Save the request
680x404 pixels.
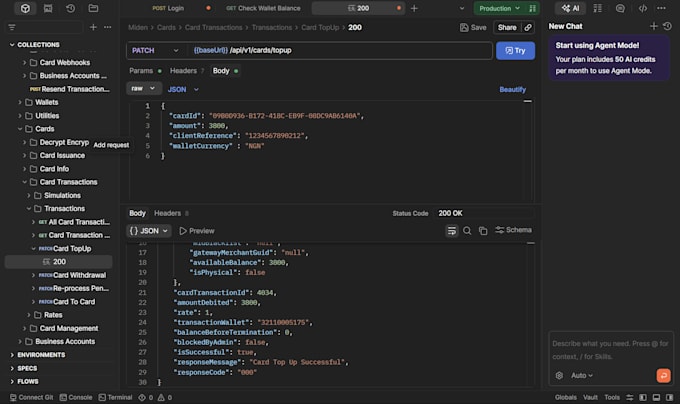(x=473, y=28)
